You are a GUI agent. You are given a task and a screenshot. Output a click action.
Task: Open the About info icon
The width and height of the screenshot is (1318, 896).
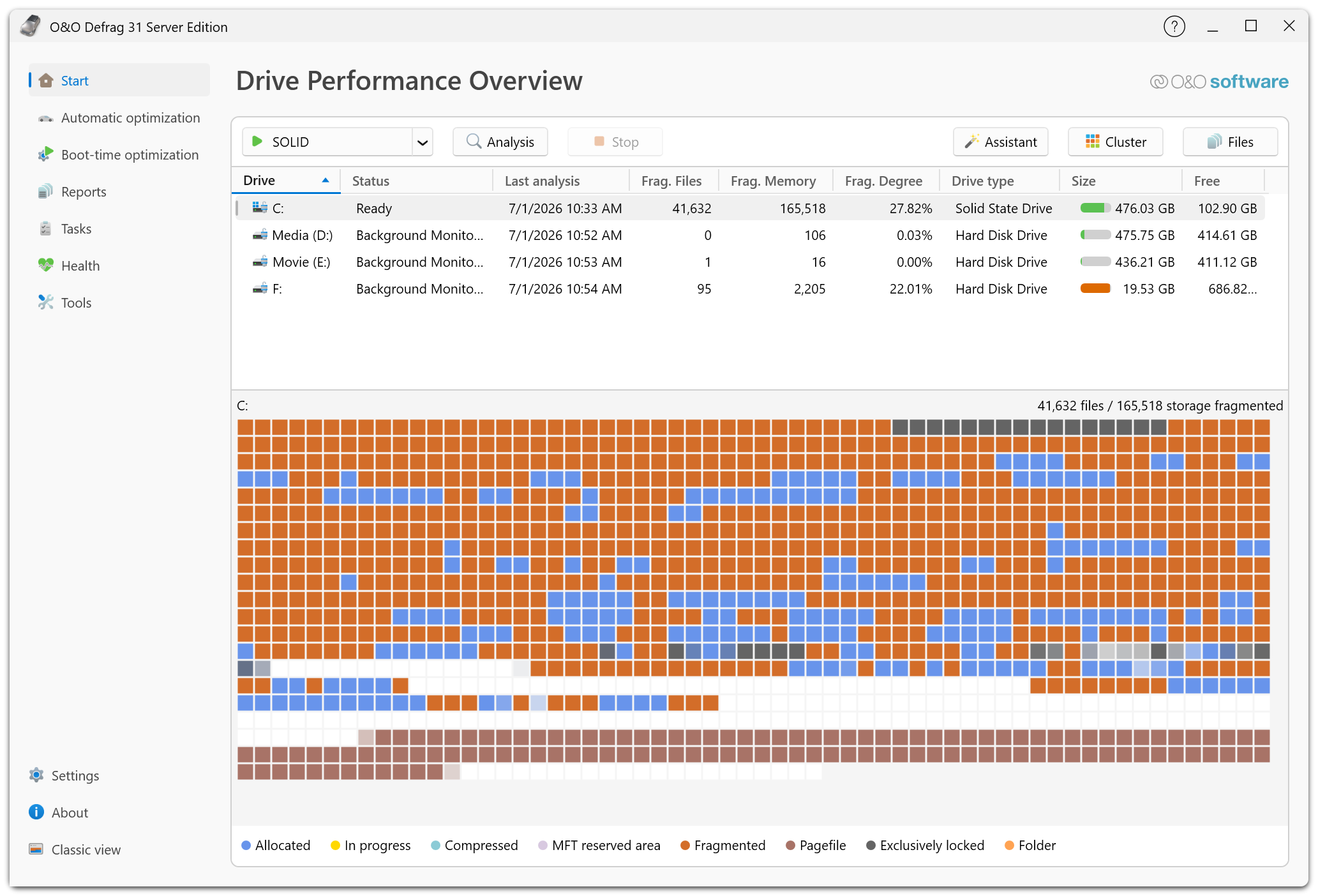[x=36, y=812]
